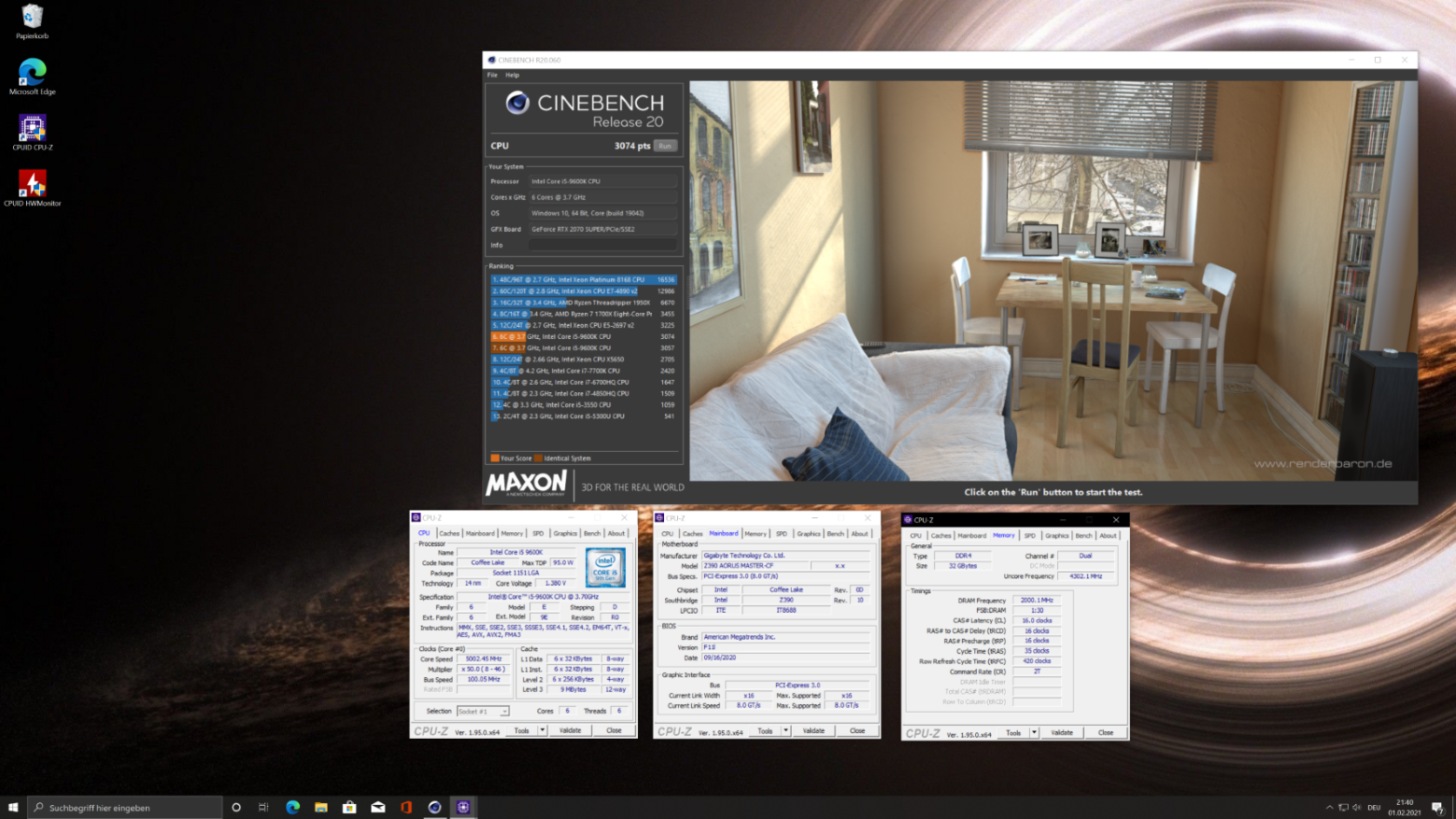
Task: Open the Caches tab in the left CPU-Z window
Action: pyautogui.click(x=449, y=533)
